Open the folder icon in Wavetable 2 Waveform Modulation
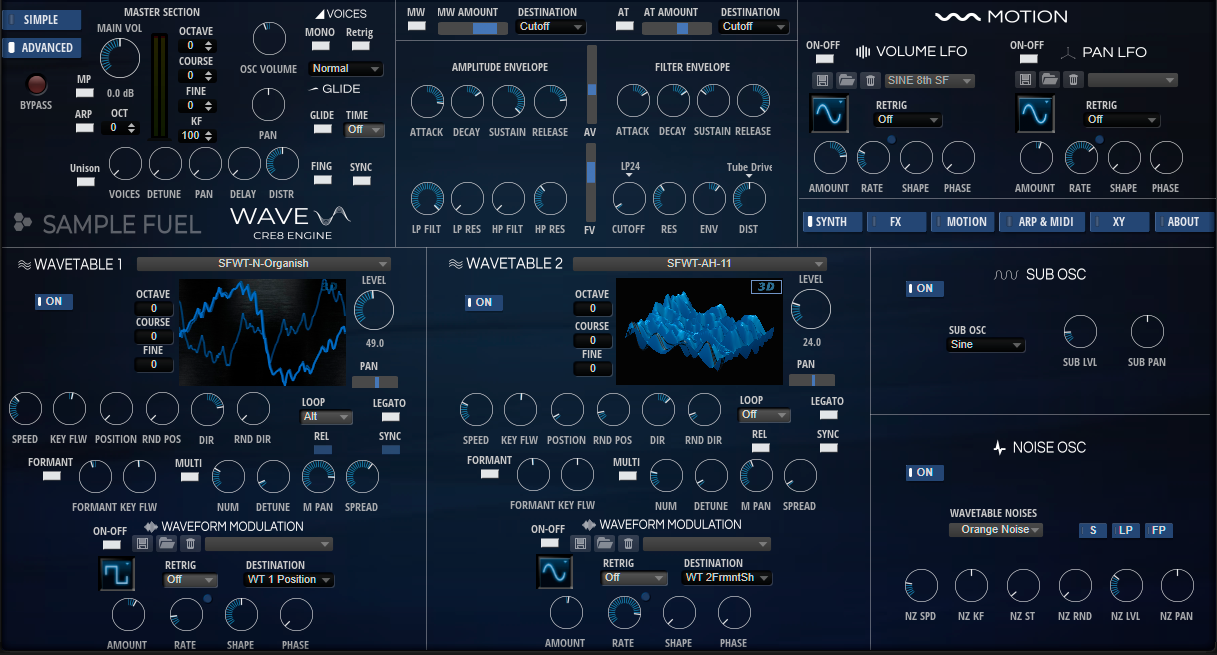Image resolution: width=1217 pixels, height=655 pixels. (604, 543)
